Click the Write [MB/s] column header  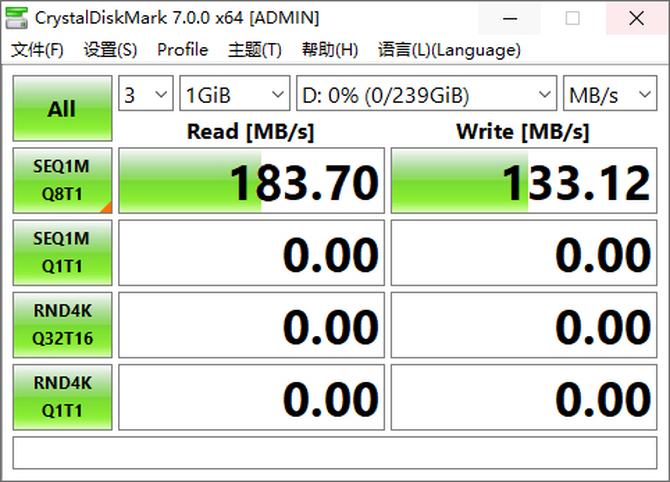coord(523,132)
